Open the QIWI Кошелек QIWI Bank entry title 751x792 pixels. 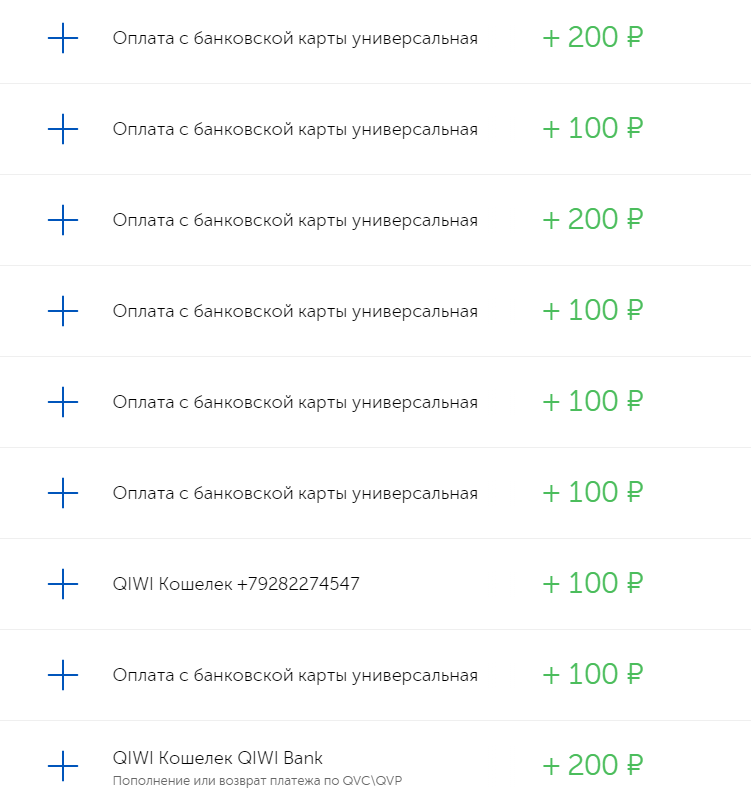(218, 758)
